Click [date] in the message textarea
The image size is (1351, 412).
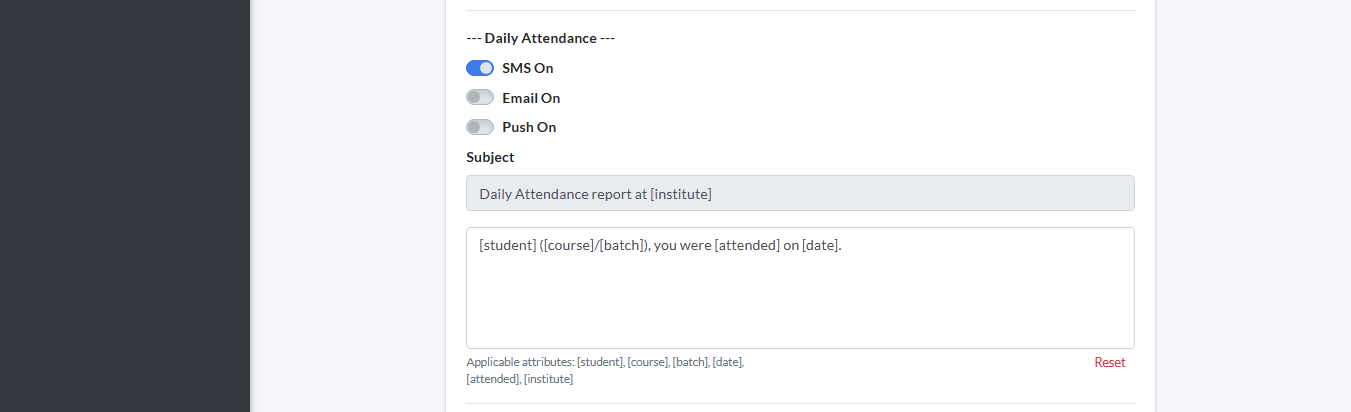820,246
